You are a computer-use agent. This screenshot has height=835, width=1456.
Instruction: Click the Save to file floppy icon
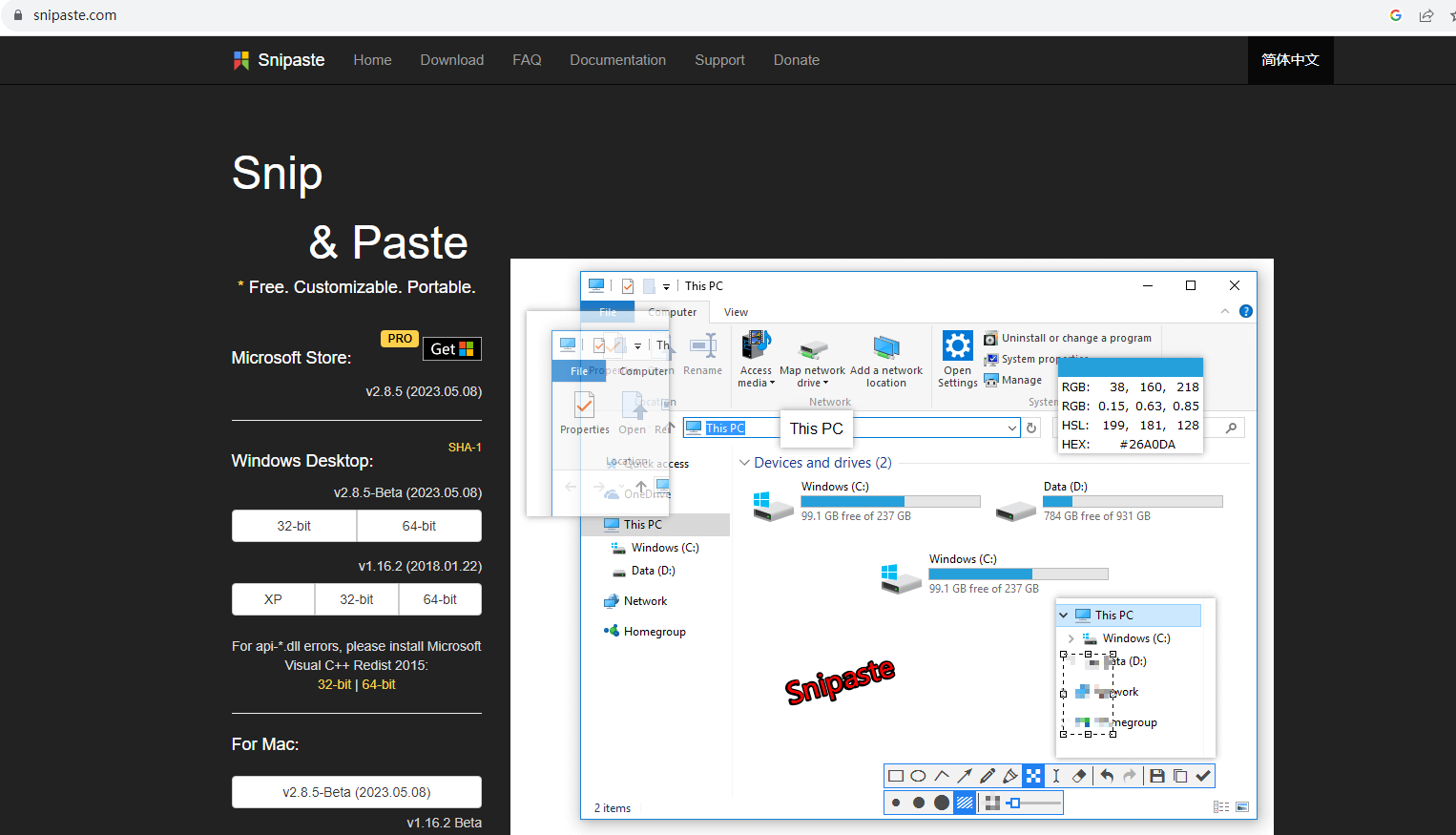click(1157, 776)
